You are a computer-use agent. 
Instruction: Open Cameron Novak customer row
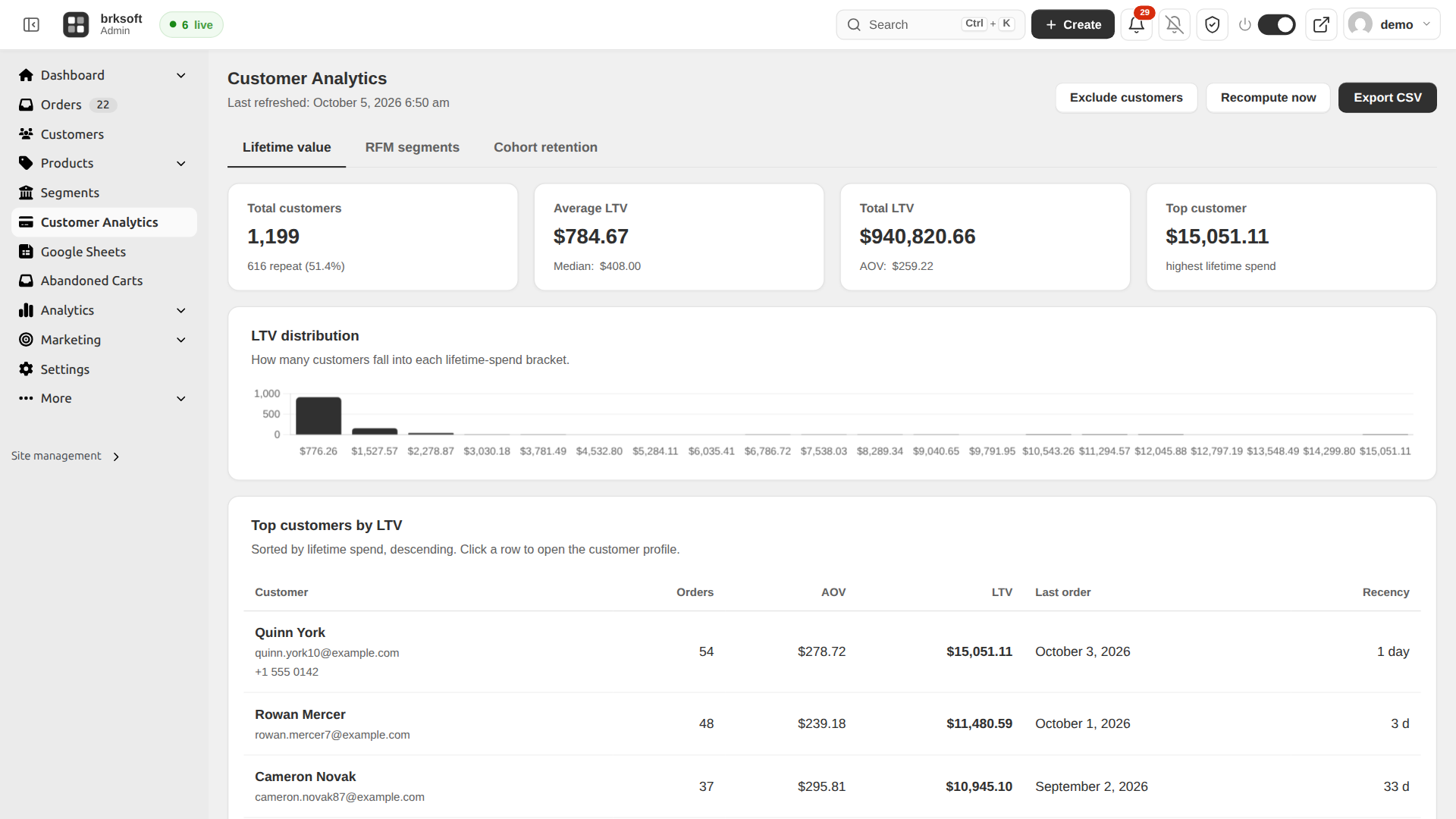[832, 786]
